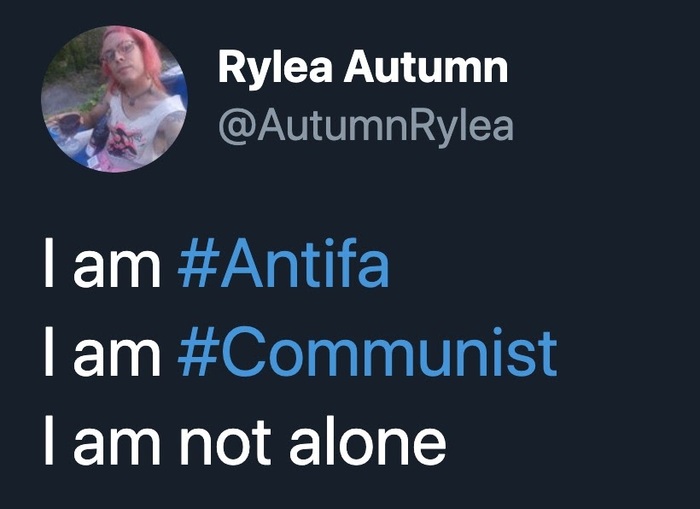Open the #Communist hashtag
This screenshot has height=509, width=700.
pyautogui.click(x=367, y=352)
